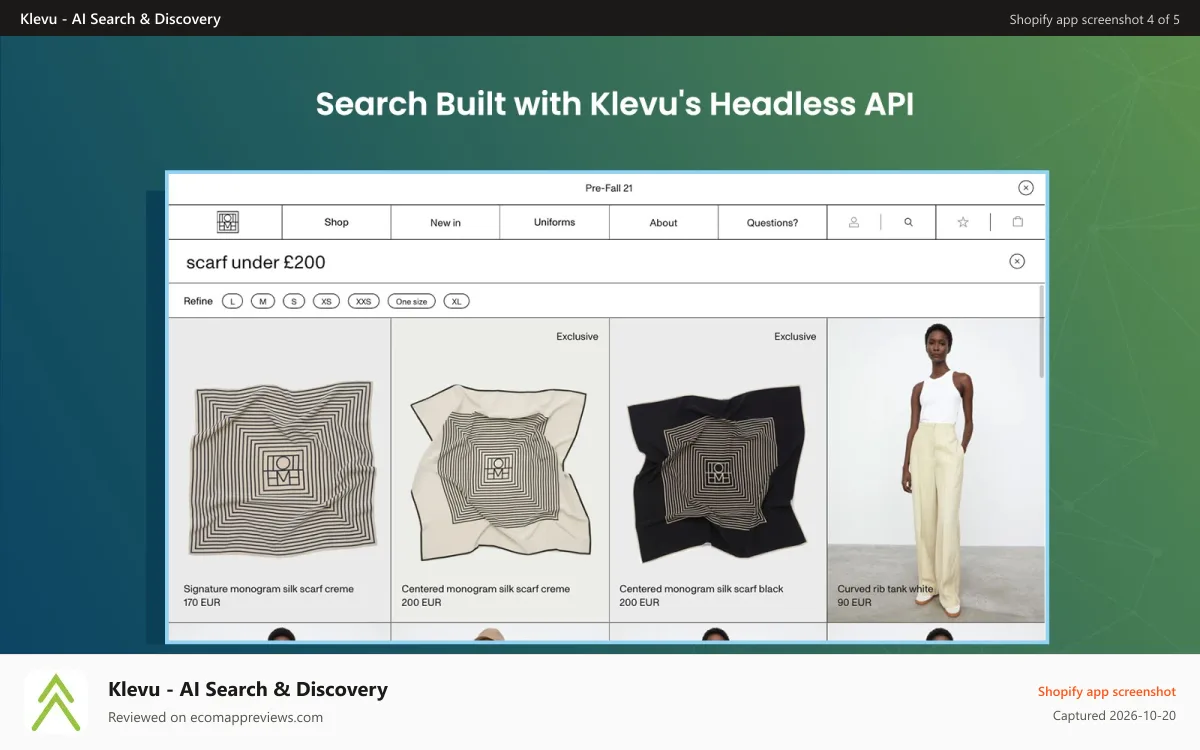Viewport: 1200px width, 750px height.
Task: Click the 170 EUR price text
Action: (x=202, y=603)
